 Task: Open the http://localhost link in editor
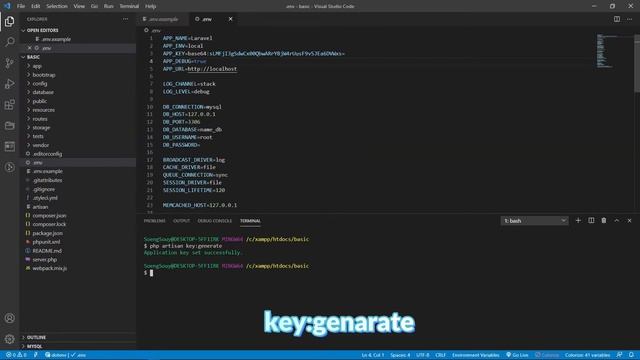[212, 69]
